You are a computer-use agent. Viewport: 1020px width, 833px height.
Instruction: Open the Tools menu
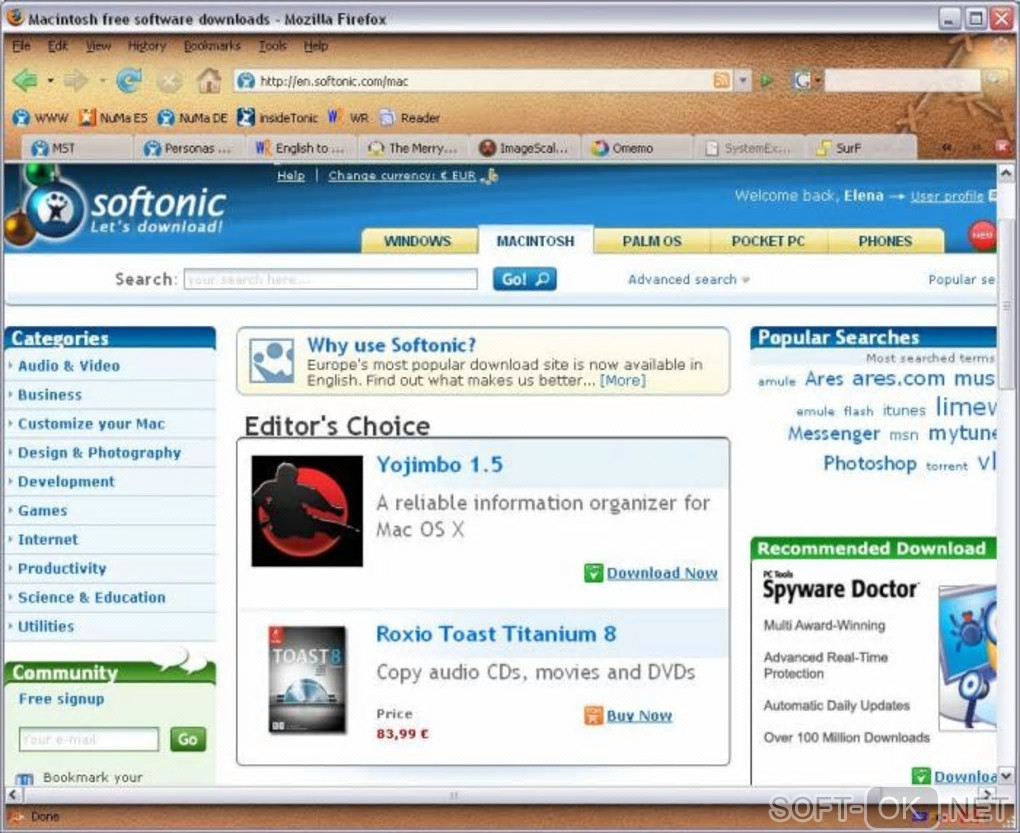(x=272, y=46)
